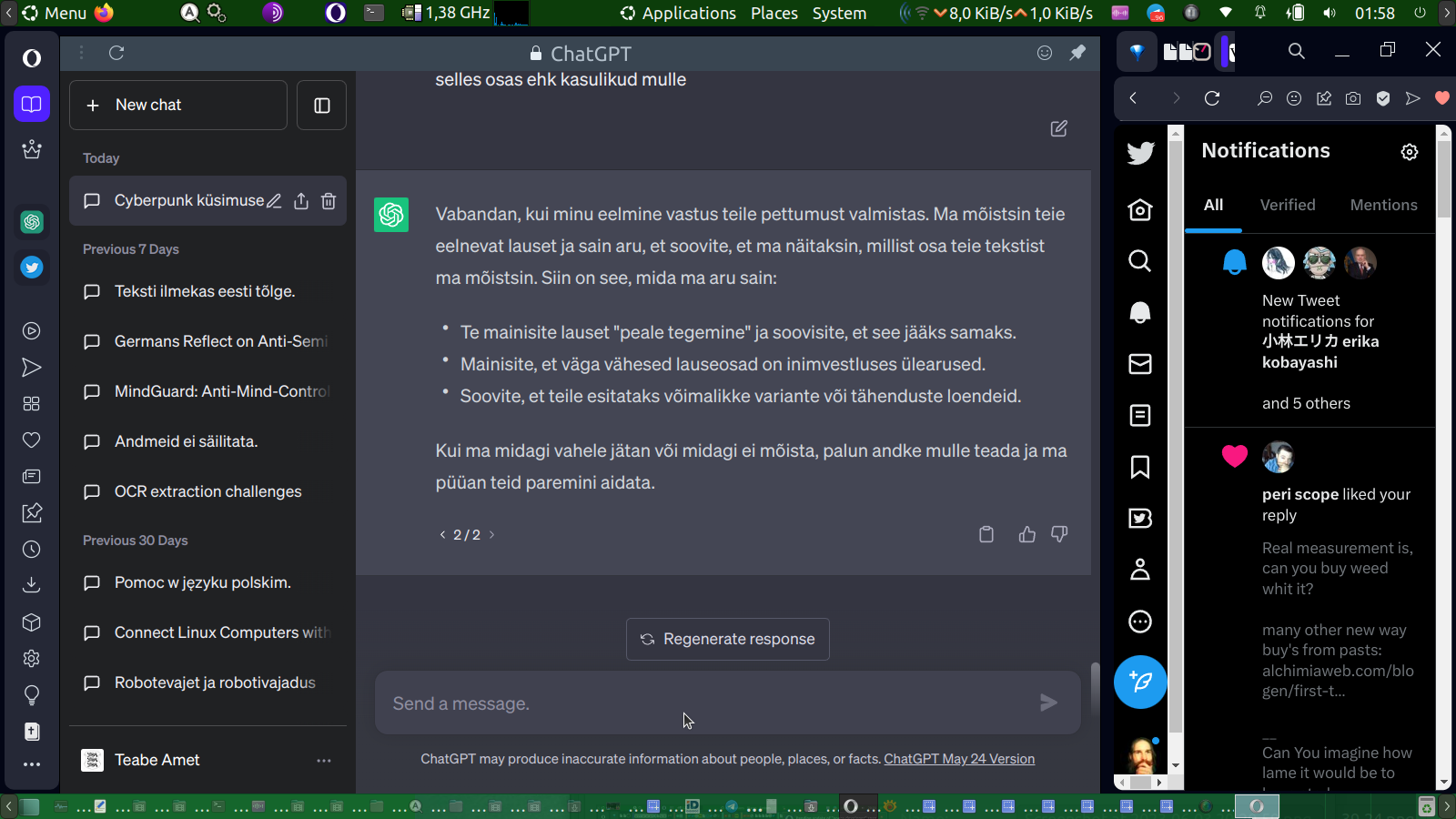Viewport: 1456px width, 819px height.
Task: Open ChatGPT May 24 Version link
Action: 959,759
